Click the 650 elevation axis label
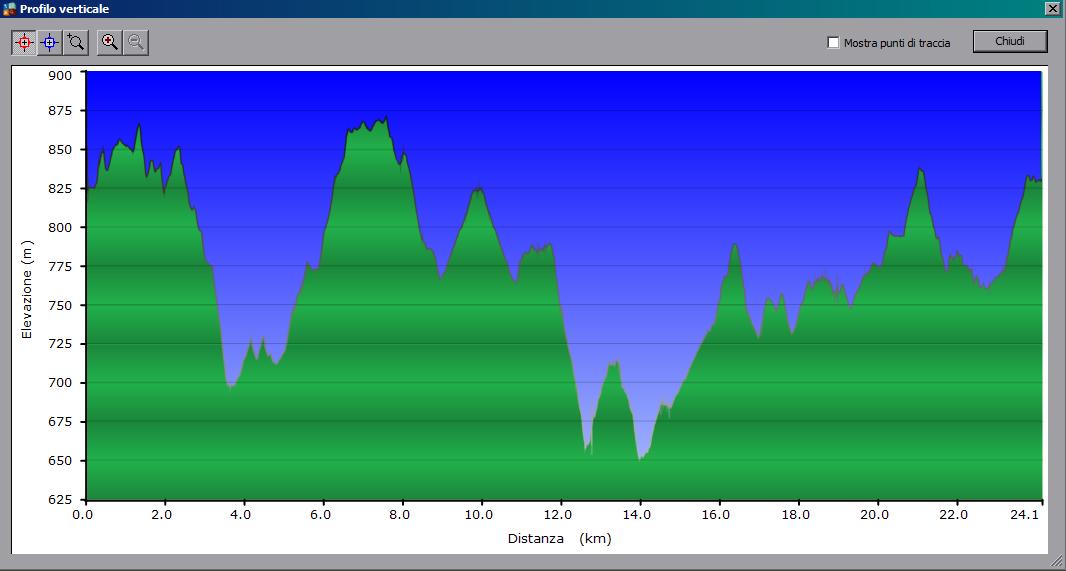 59,461
